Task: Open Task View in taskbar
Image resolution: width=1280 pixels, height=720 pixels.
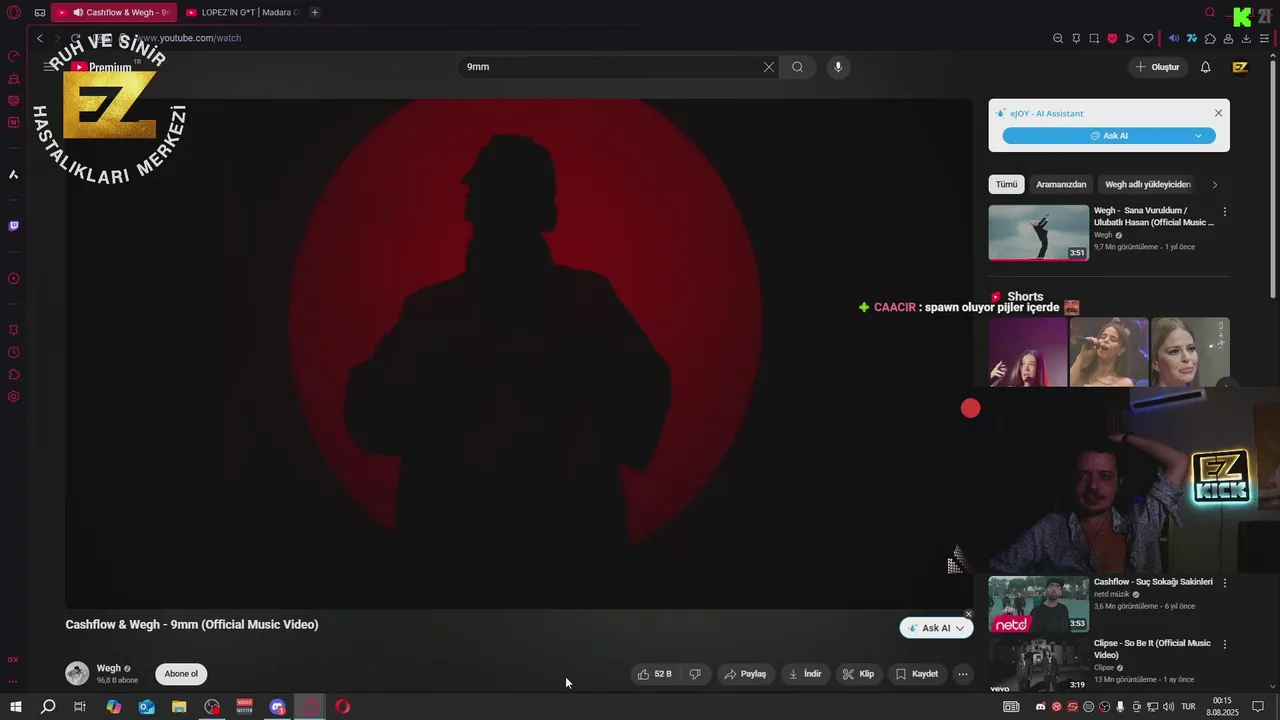Action: point(80,707)
